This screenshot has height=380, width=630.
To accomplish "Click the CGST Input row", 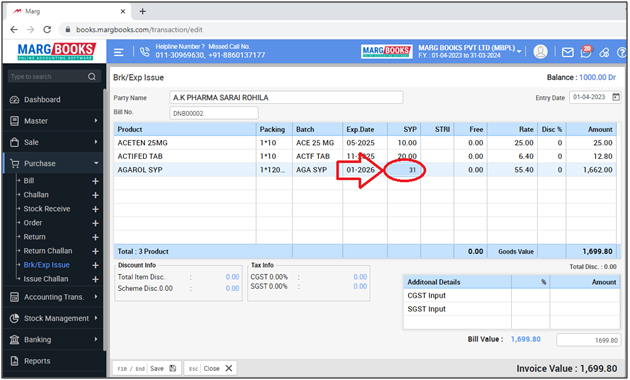I will coord(511,296).
